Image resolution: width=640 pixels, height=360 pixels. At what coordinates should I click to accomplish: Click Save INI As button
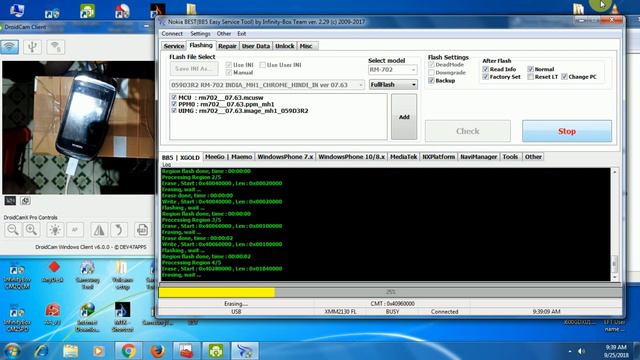pyautogui.click(x=194, y=69)
